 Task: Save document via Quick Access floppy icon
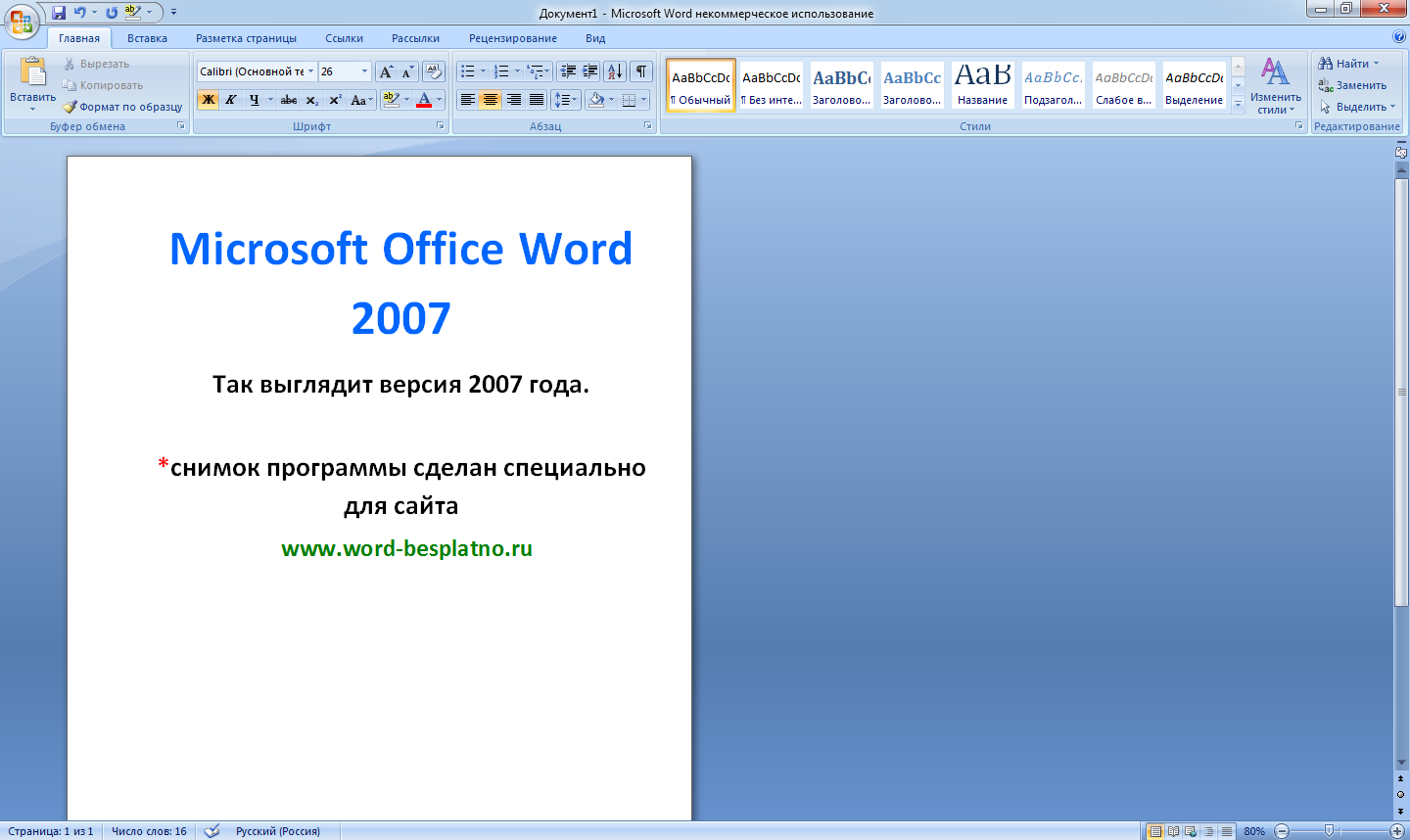pos(59,13)
